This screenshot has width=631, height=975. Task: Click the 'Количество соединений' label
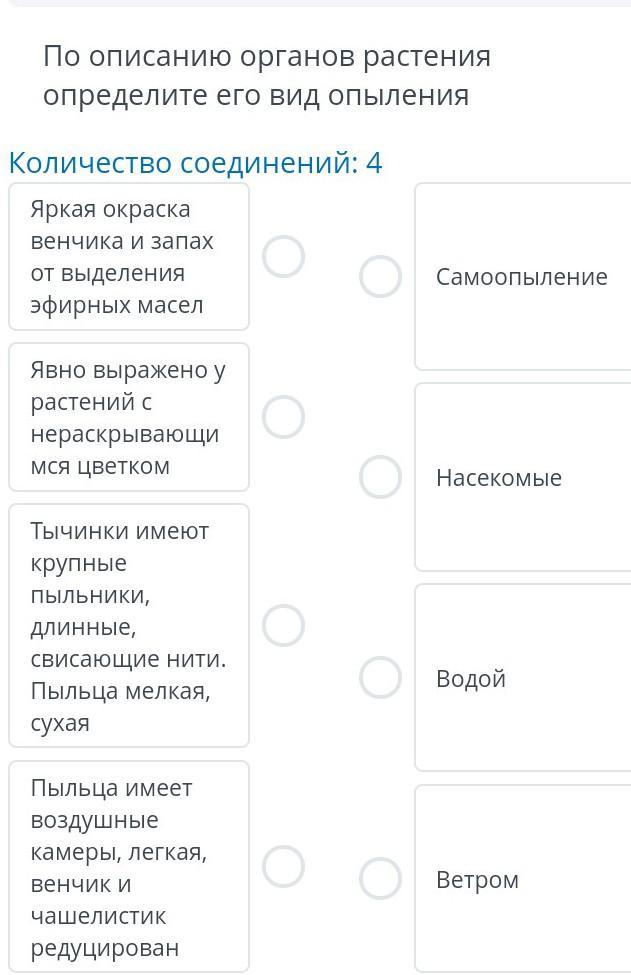click(x=183, y=163)
